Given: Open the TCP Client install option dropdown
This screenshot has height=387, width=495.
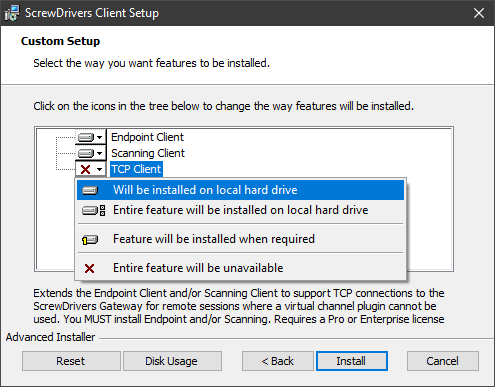Looking at the screenshot, I should click(x=91, y=169).
